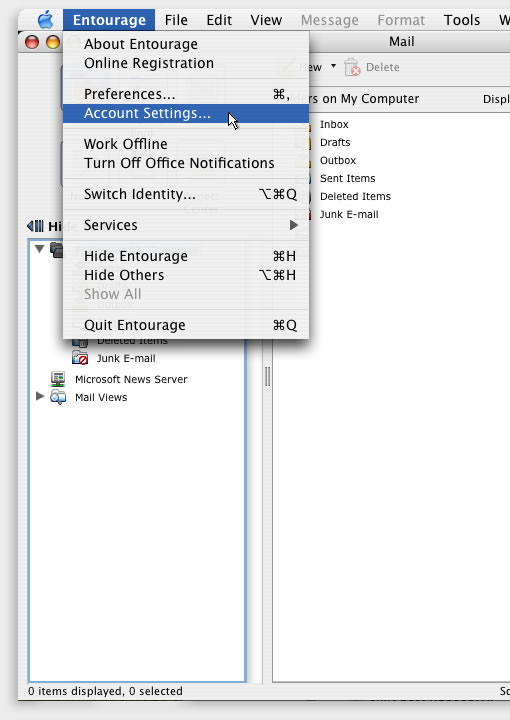Image resolution: width=510 pixels, height=720 pixels.
Task: Select Outbox in the folder list
Action: 338,160
